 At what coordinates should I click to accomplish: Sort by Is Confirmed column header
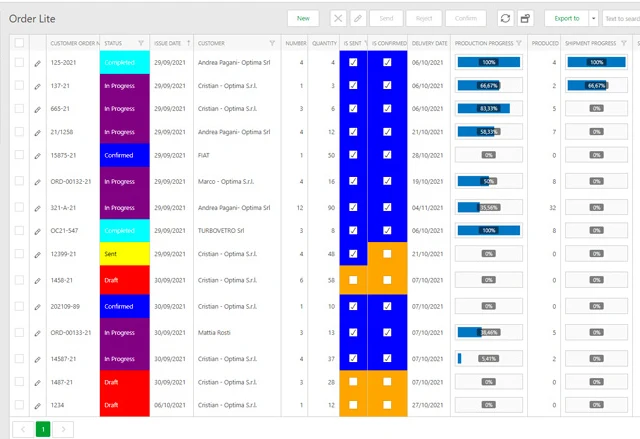tap(389, 43)
